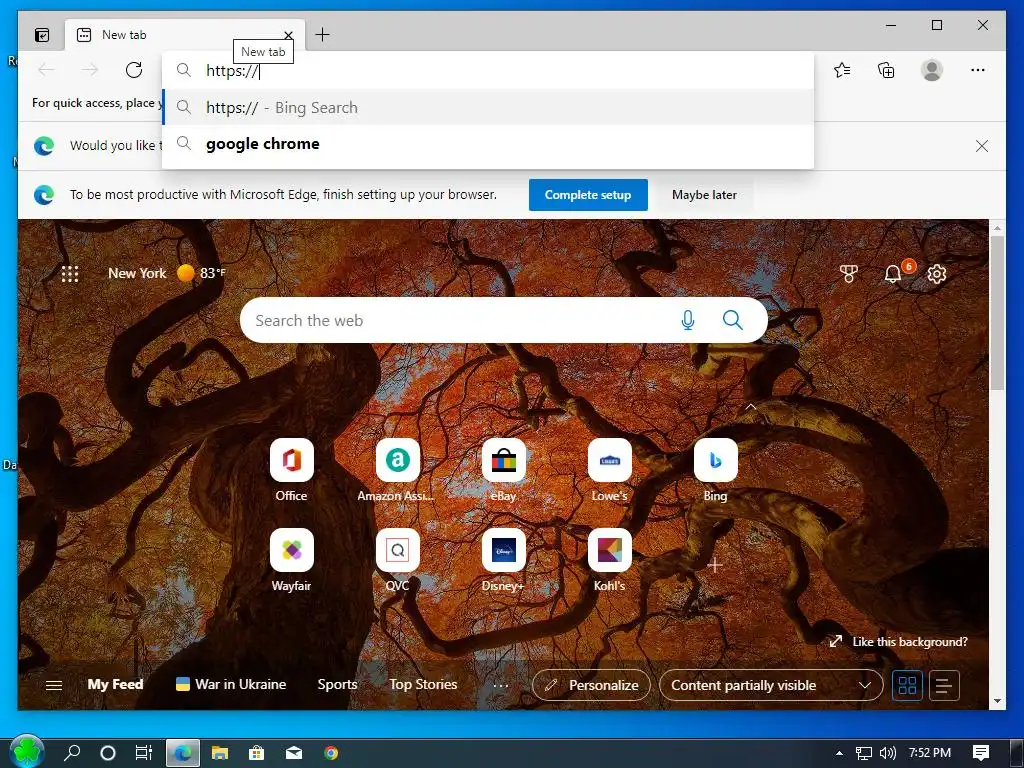Open the tab actions menu icon
1024x768 pixels.
click(x=42, y=35)
